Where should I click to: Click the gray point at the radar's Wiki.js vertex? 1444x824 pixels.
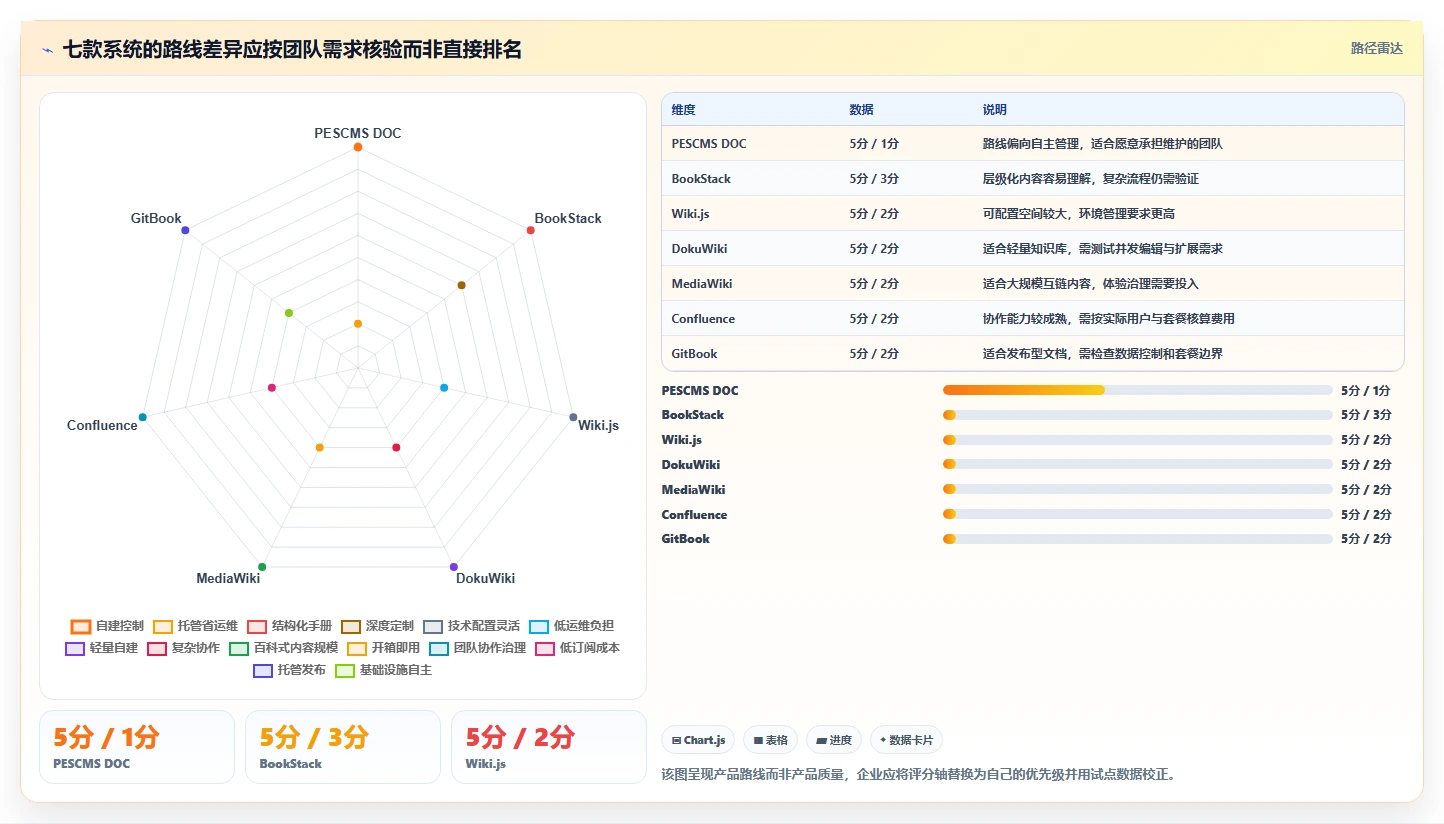[573, 417]
